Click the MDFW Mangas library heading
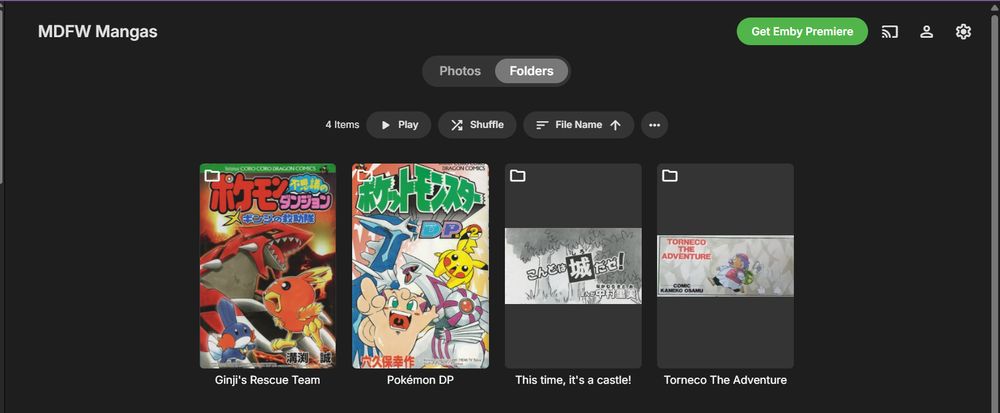1000x413 pixels. pyautogui.click(x=98, y=31)
